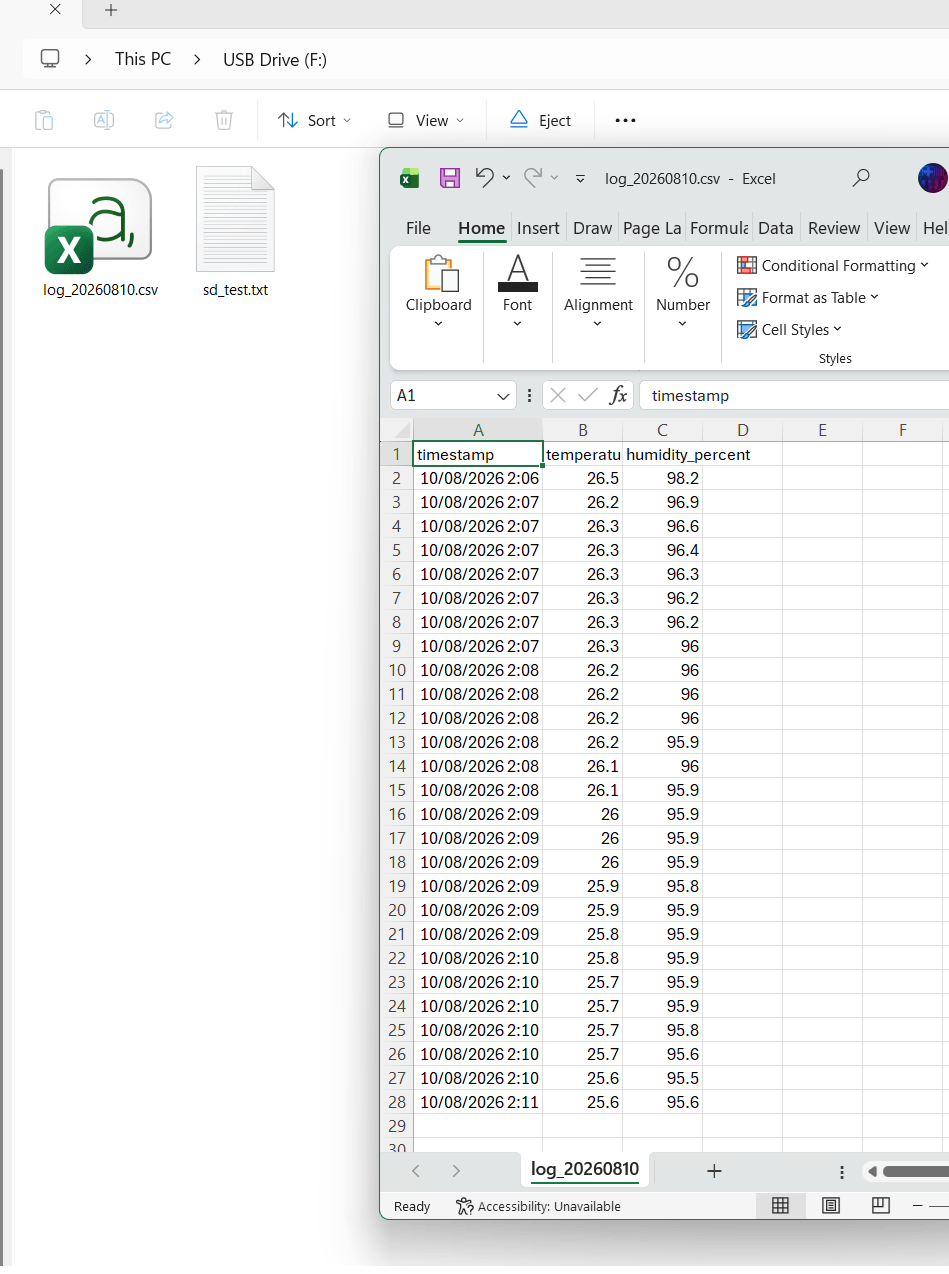Click cell with temperature 26.5
The image size is (949, 1274).
coord(583,478)
